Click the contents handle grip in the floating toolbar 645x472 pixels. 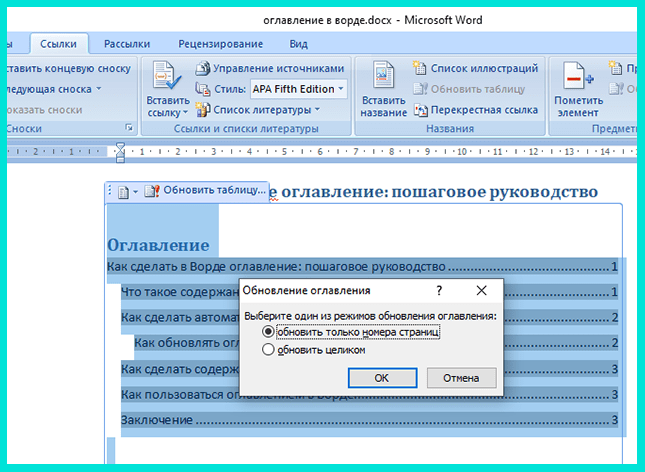point(109,191)
